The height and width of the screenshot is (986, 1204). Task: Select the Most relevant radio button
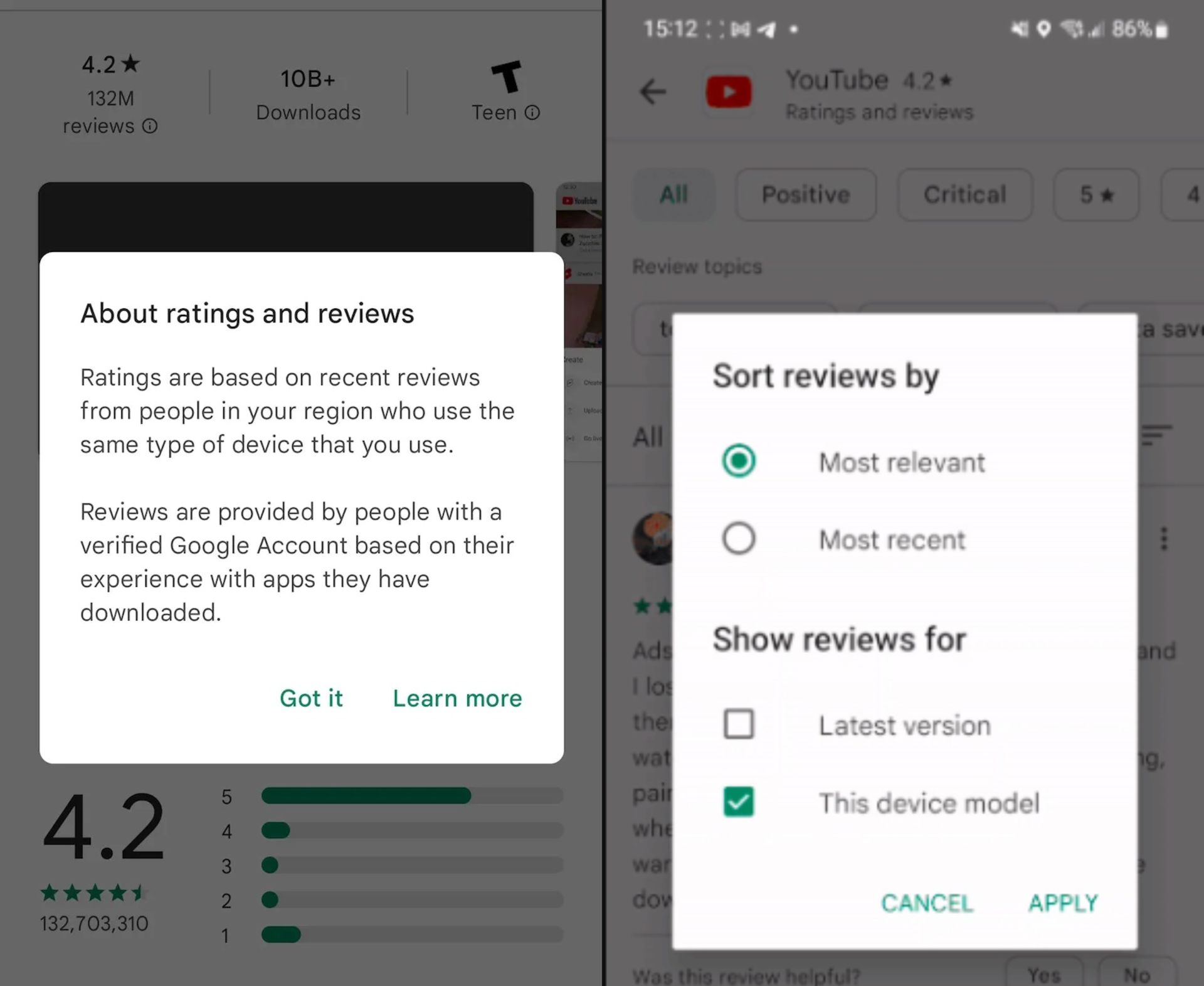tap(738, 461)
